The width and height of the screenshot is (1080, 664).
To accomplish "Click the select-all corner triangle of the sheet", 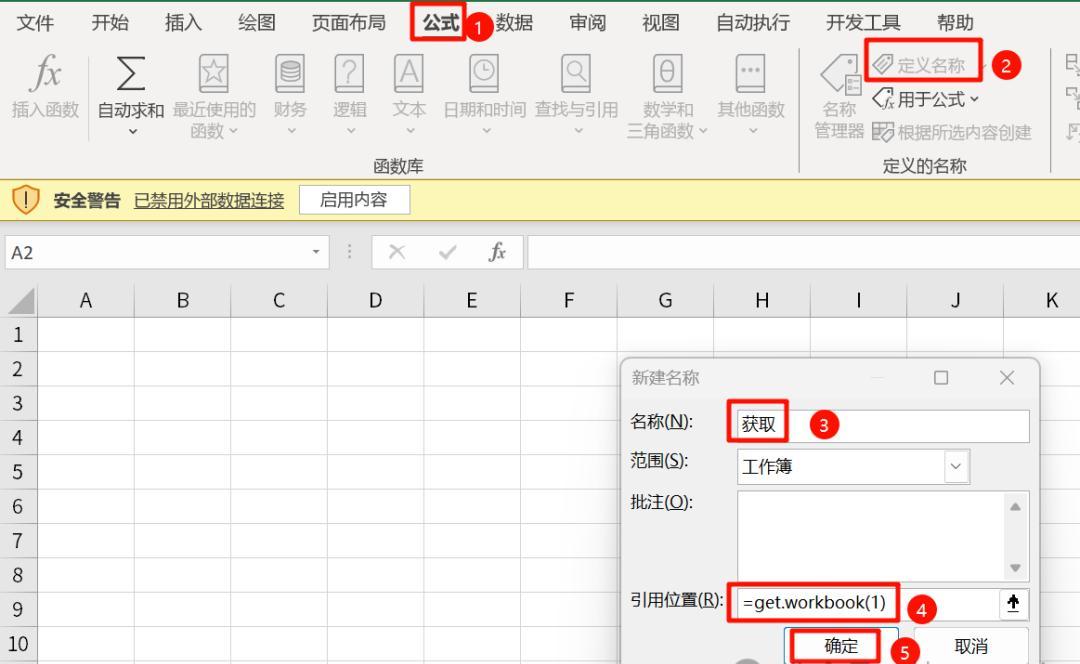I will [21, 301].
